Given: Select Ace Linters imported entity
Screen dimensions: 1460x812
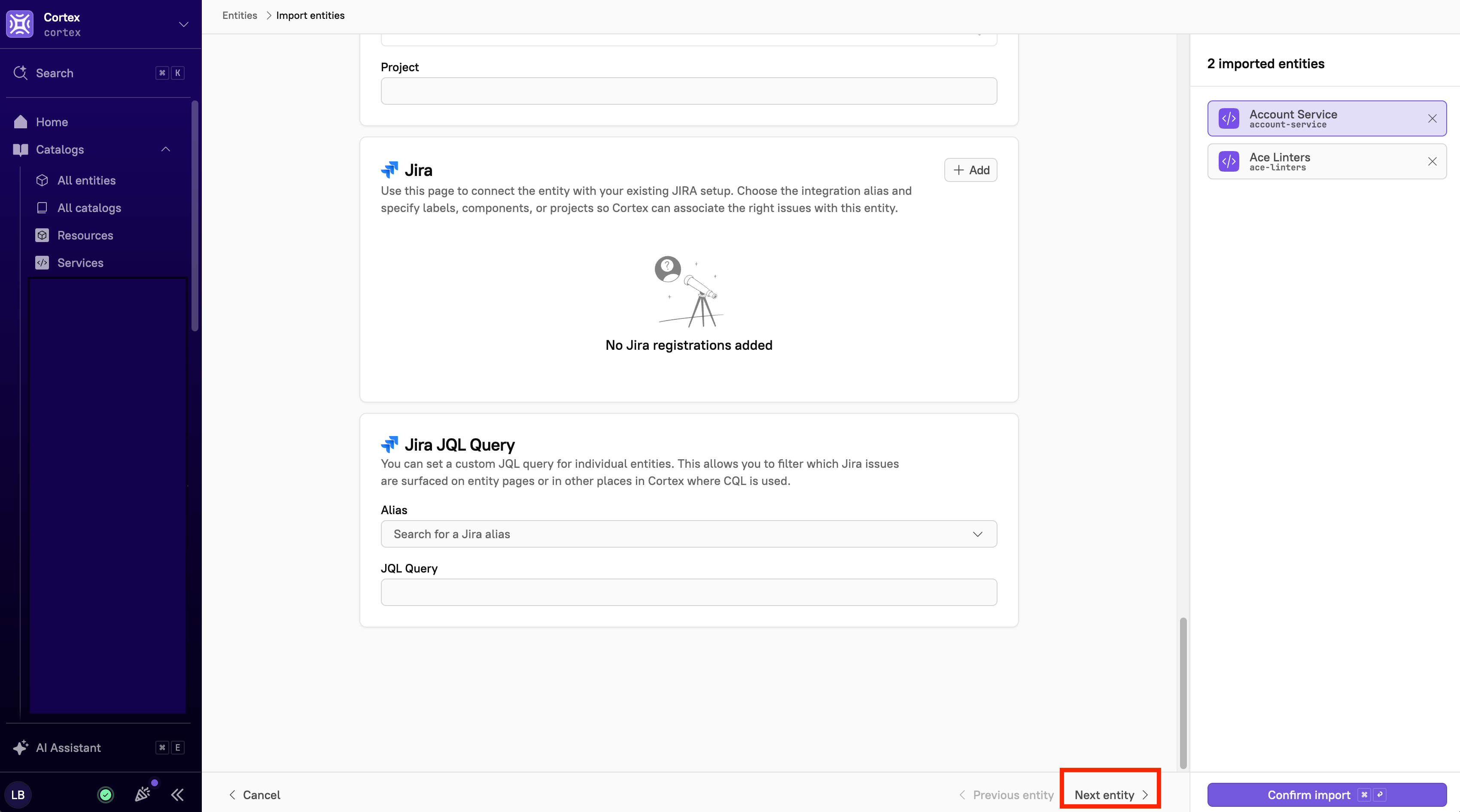Looking at the screenshot, I should [x=1326, y=161].
